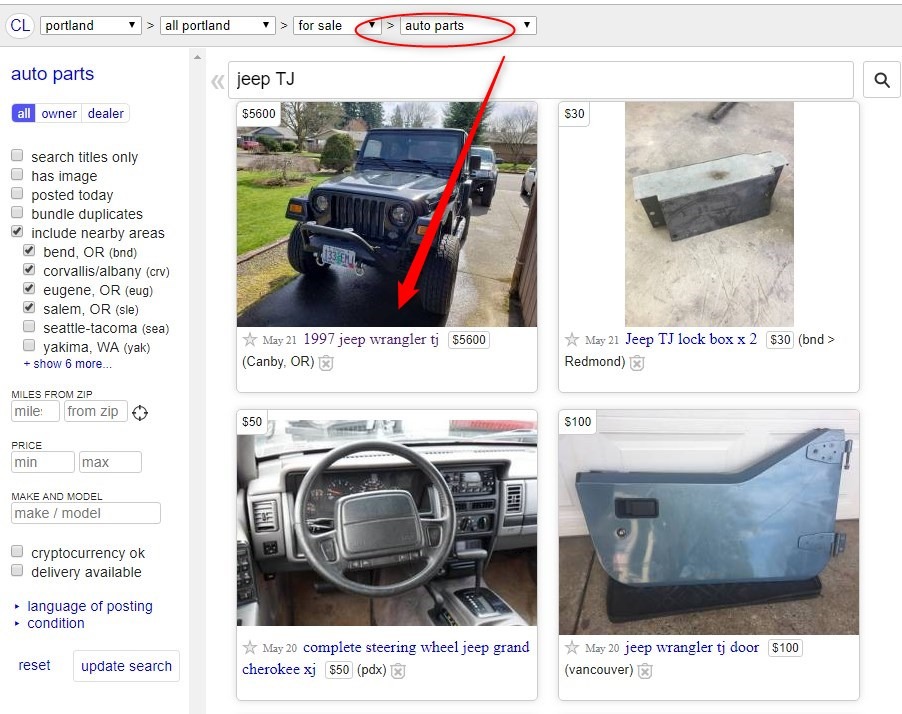The height and width of the screenshot is (714, 902).
Task: Click the crosshair locate-me icon by zip
Action: (x=140, y=412)
